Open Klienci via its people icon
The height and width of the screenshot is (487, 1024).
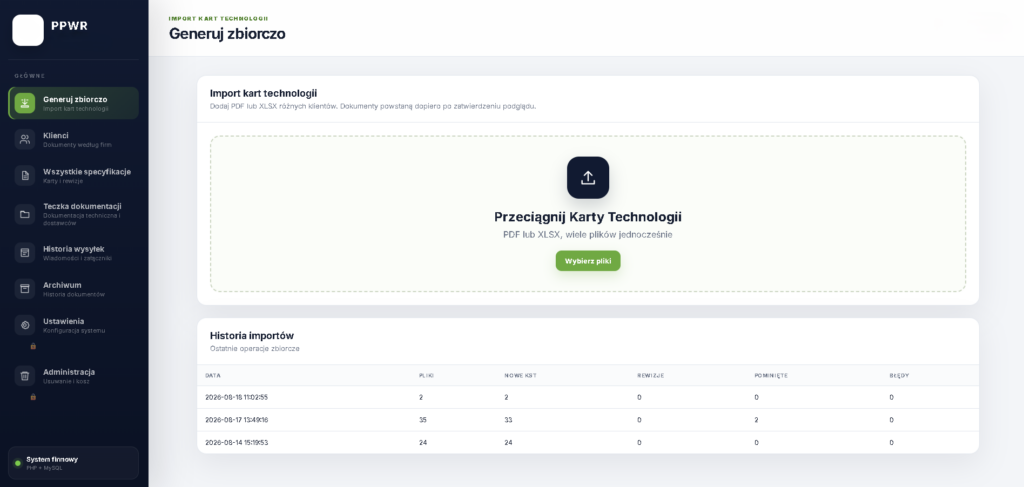[25, 140]
